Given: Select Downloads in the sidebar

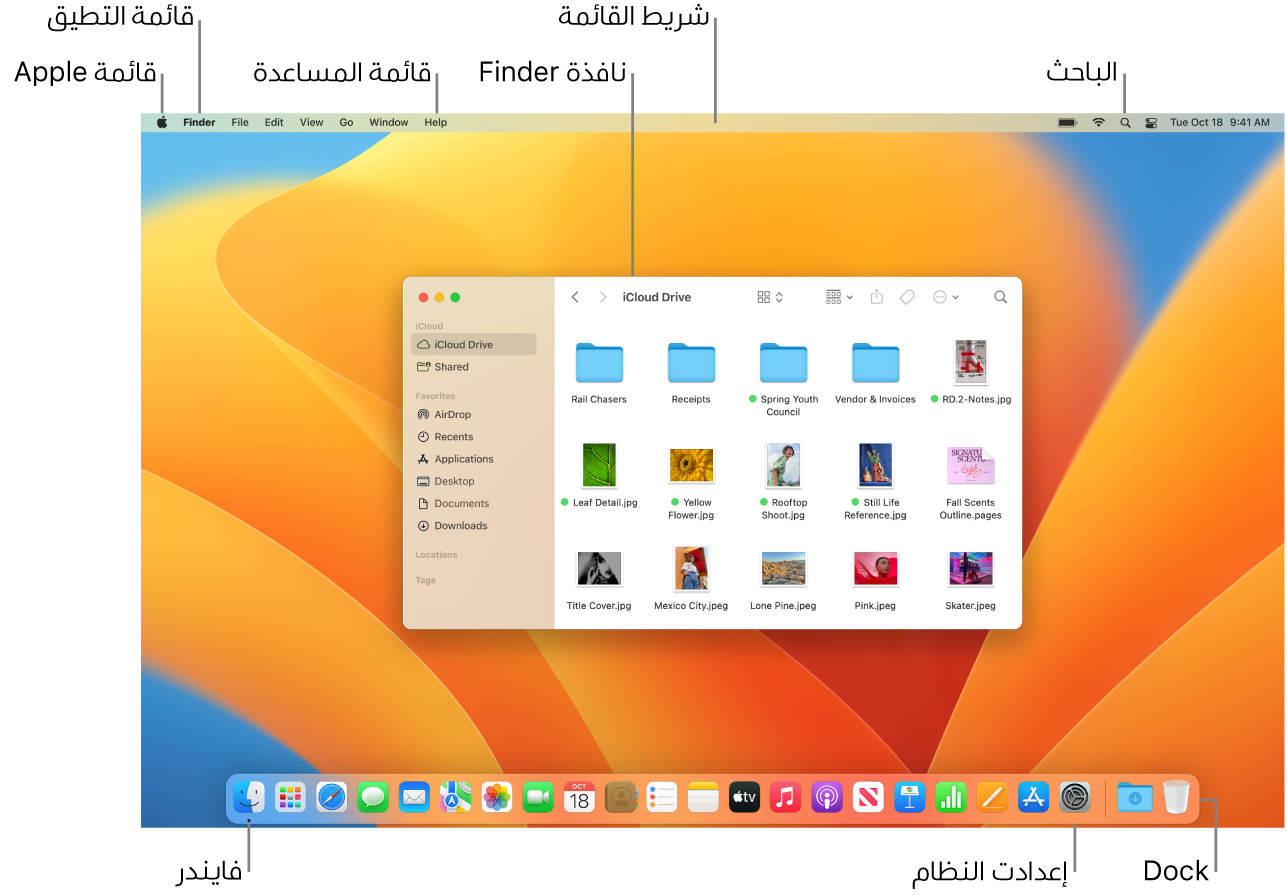Looking at the screenshot, I should pyautogui.click(x=474, y=526).
